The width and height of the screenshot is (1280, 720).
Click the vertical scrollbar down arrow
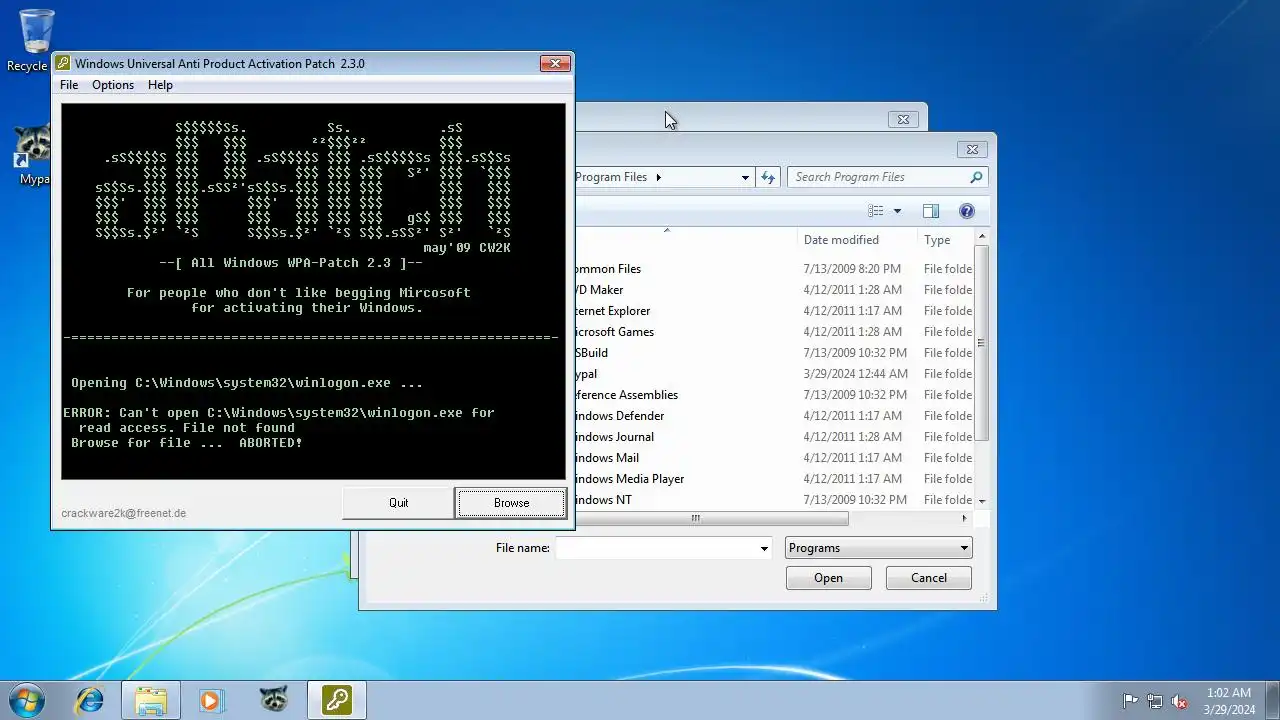click(x=982, y=500)
